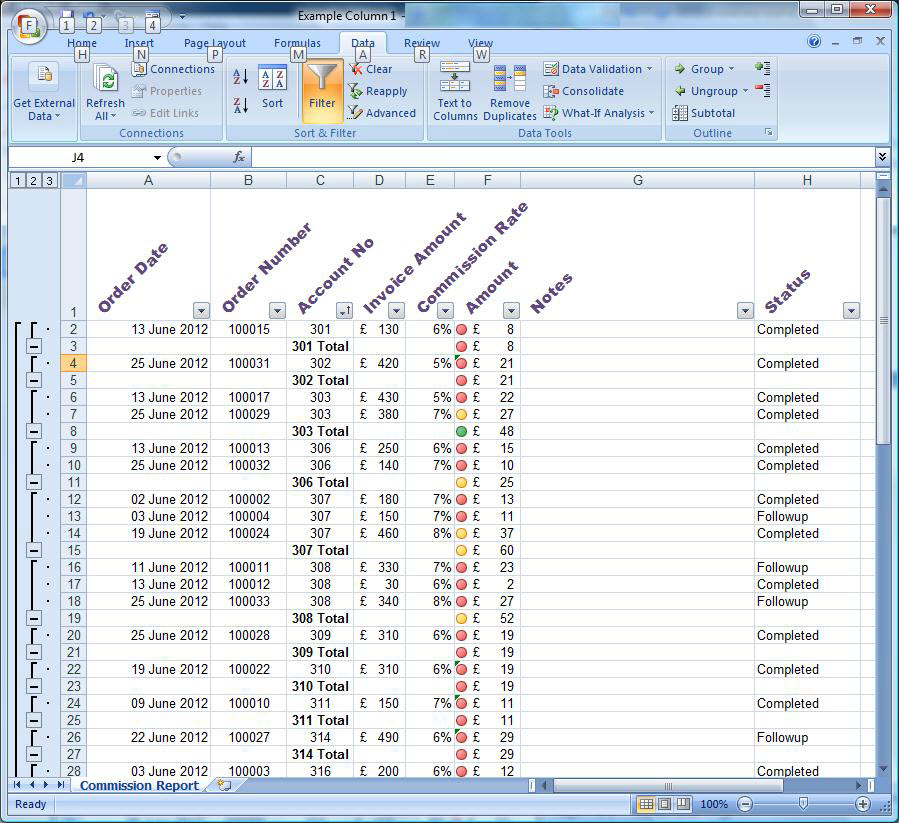
Task: Open Advanced filter options
Action: point(382,113)
